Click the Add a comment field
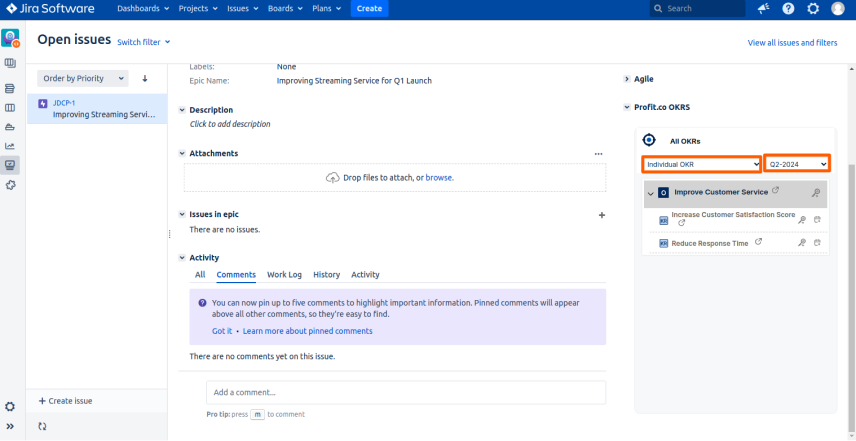This screenshot has height=441, width=856. click(x=406, y=392)
